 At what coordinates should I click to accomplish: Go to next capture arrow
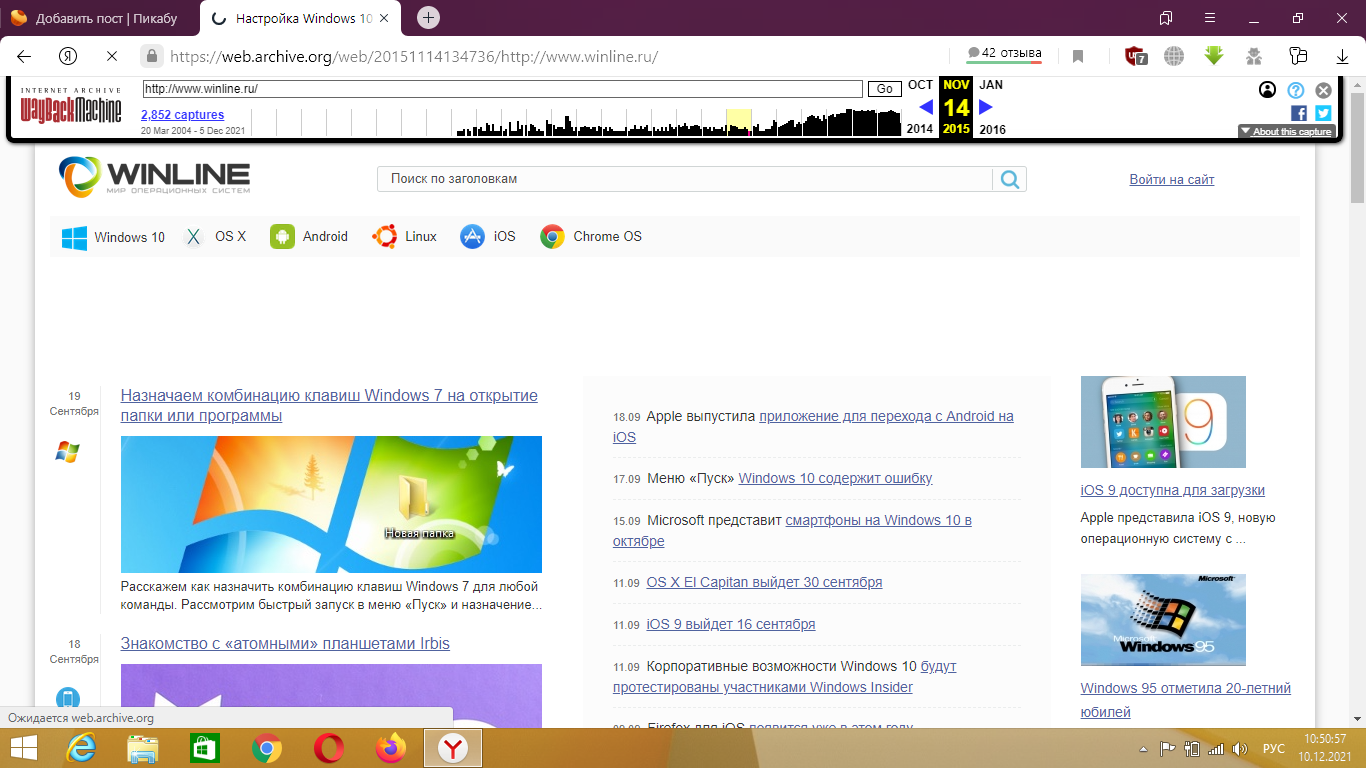point(986,107)
